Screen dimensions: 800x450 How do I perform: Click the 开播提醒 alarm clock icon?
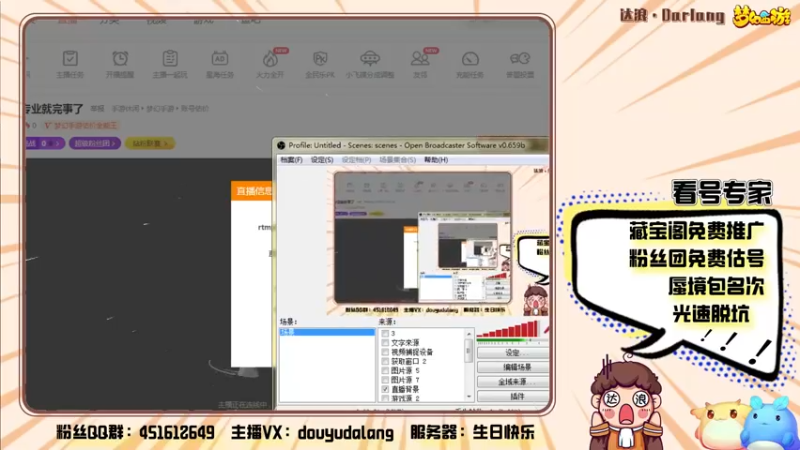point(120,58)
